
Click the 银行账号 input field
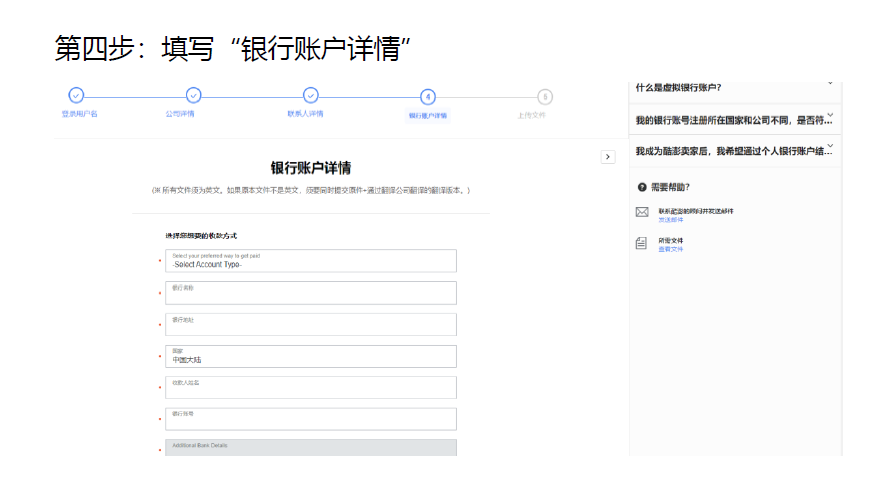pyautogui.click(x=313, y=419)
